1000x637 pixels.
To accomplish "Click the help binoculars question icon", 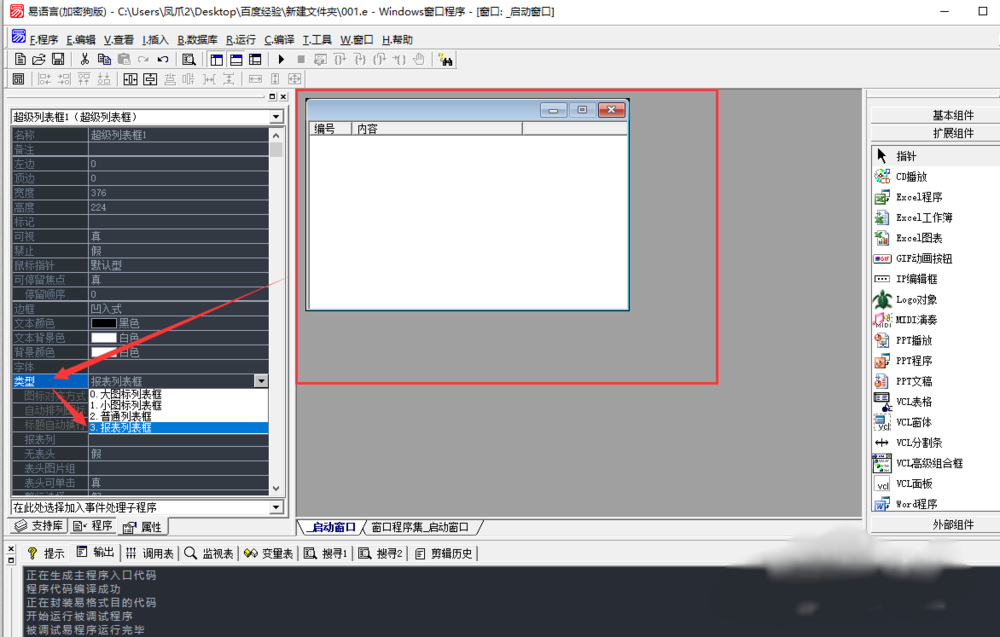I will coord(446,59).
